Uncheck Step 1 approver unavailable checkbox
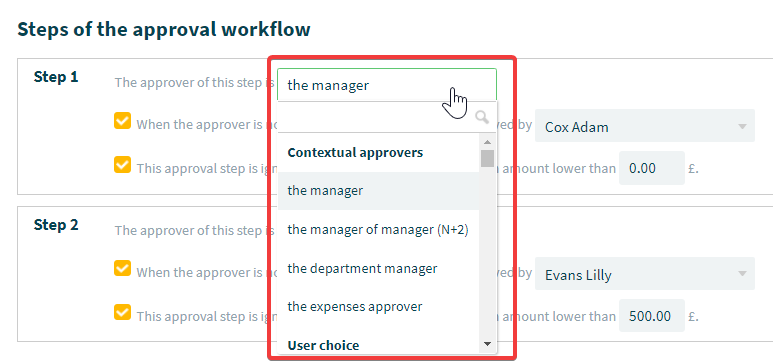 click(122, 121)
